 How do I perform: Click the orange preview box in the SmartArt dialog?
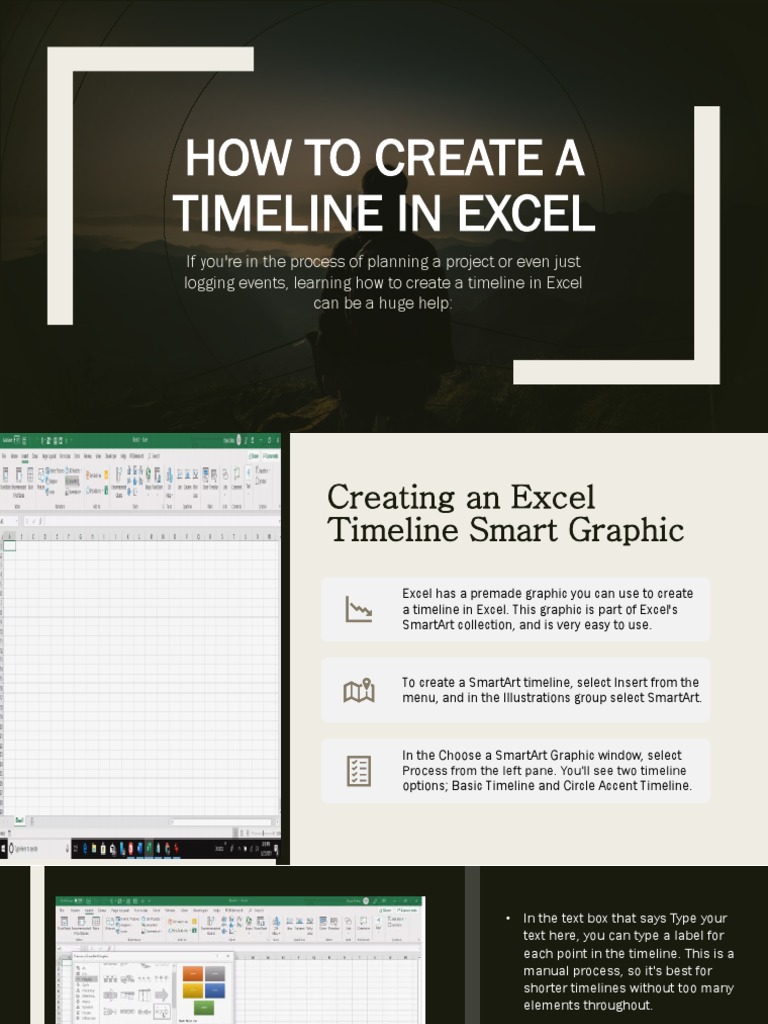click(x=193, y=974)
